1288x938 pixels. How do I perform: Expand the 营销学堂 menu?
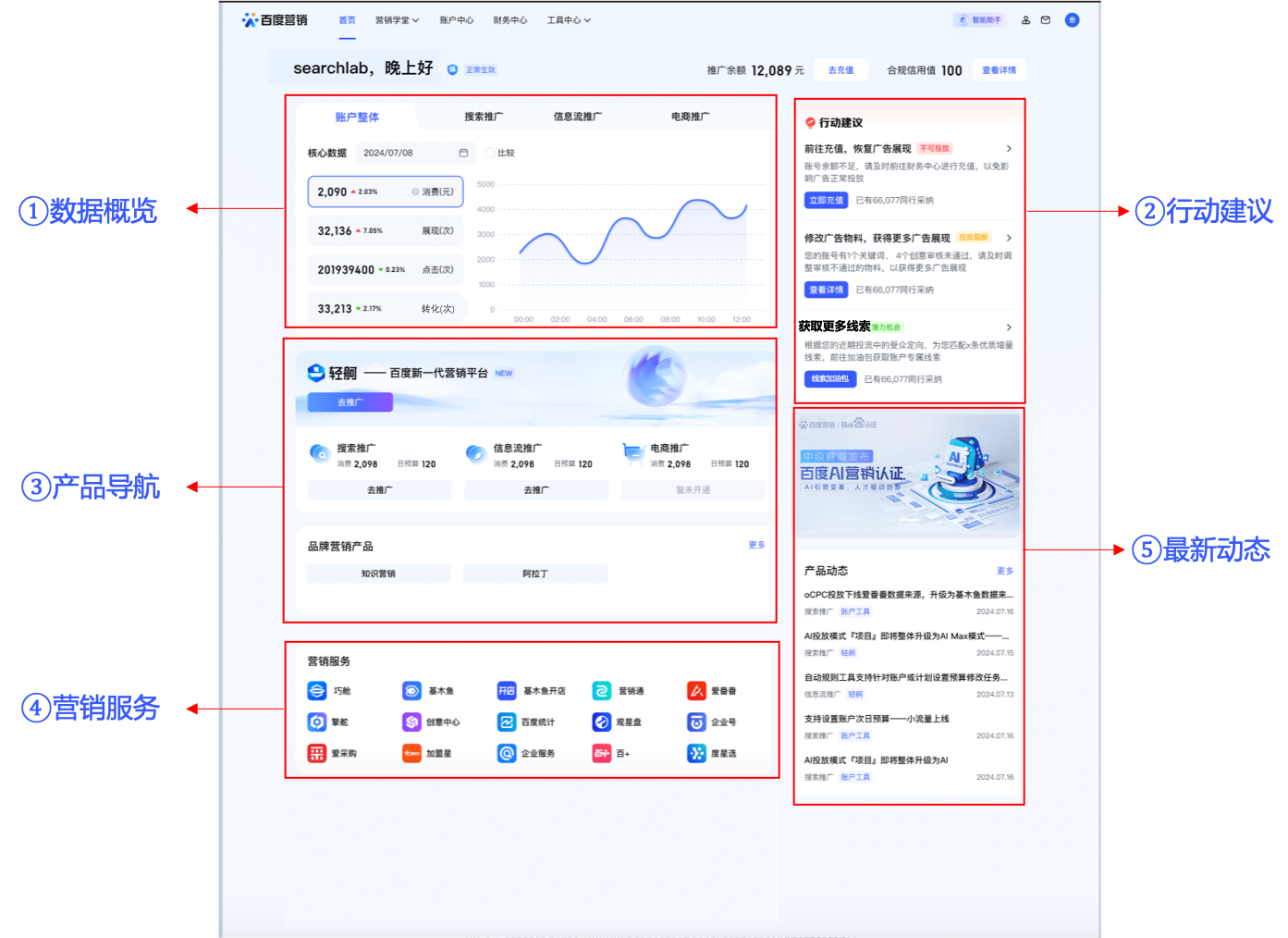point(397,19)
